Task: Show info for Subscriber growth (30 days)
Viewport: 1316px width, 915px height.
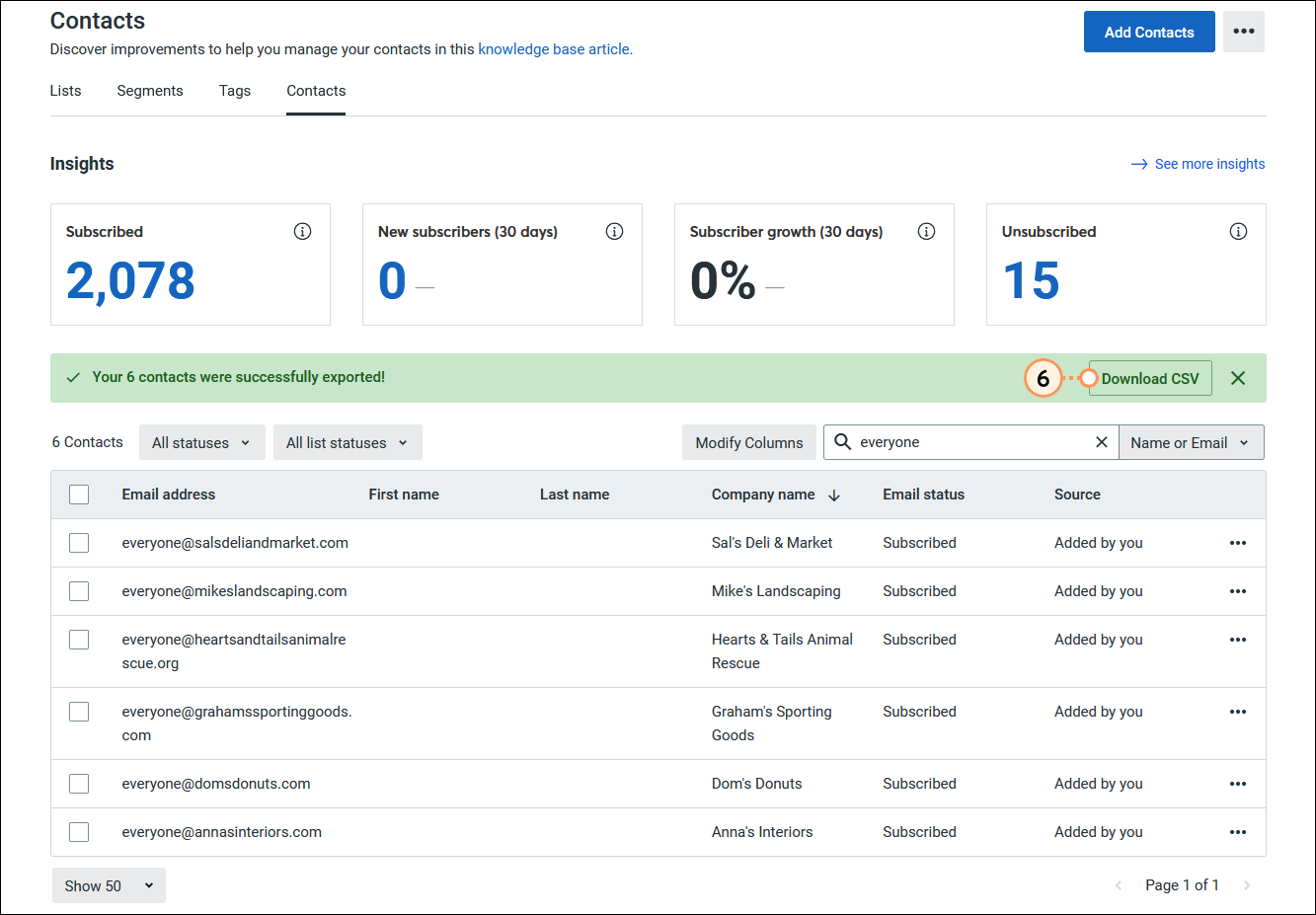Action: (926, 231)
